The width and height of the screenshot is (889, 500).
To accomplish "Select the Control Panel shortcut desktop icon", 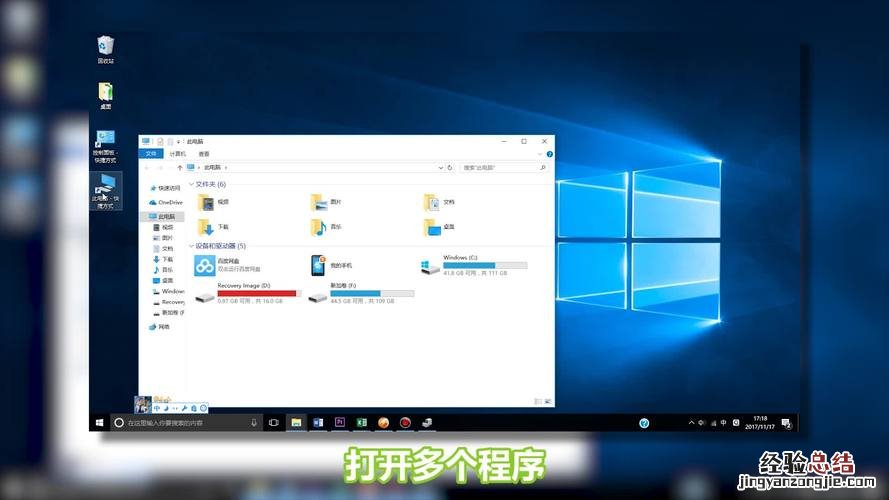I will (x=105, y=146).
